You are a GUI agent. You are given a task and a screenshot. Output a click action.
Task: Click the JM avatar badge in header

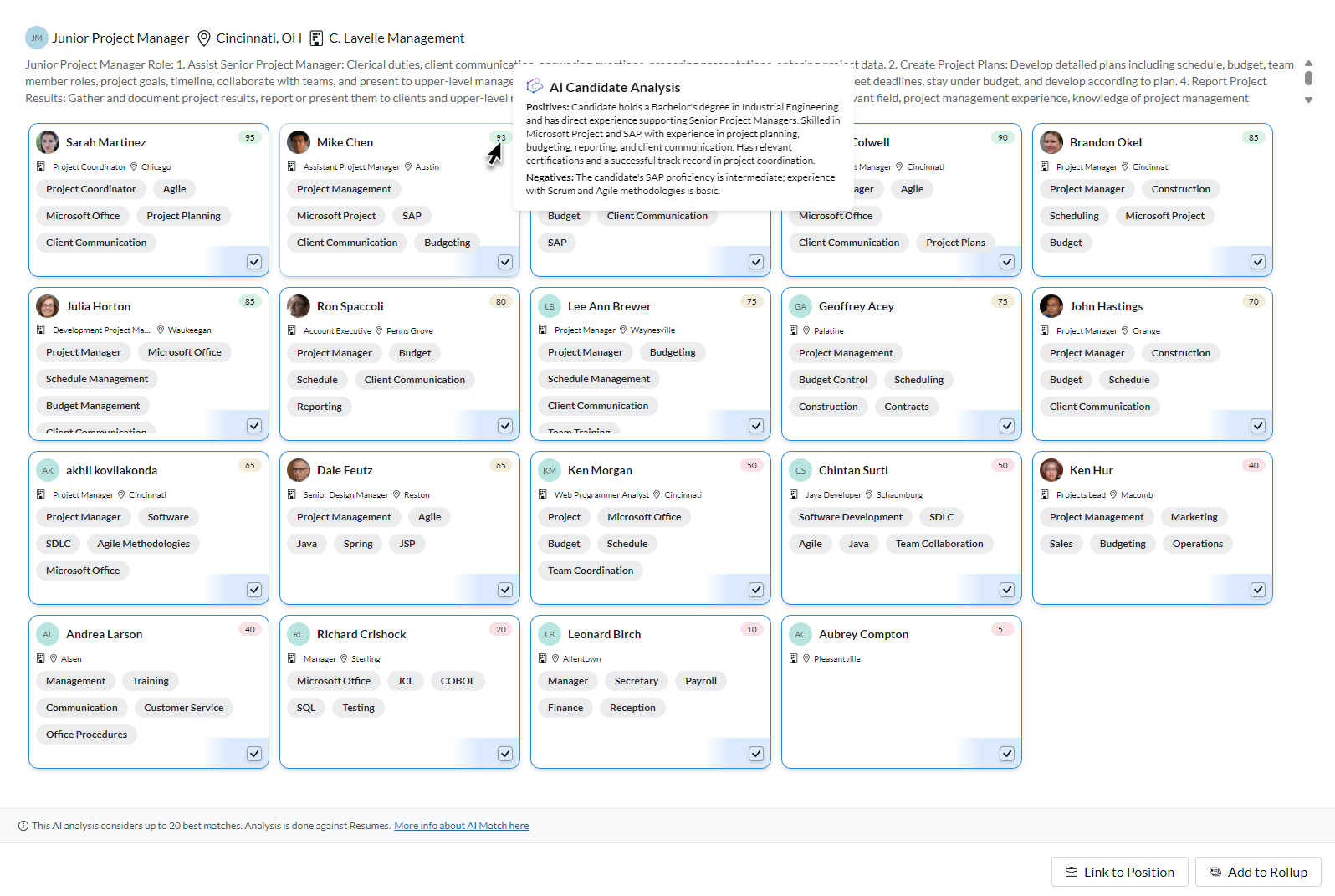point(37,38)
